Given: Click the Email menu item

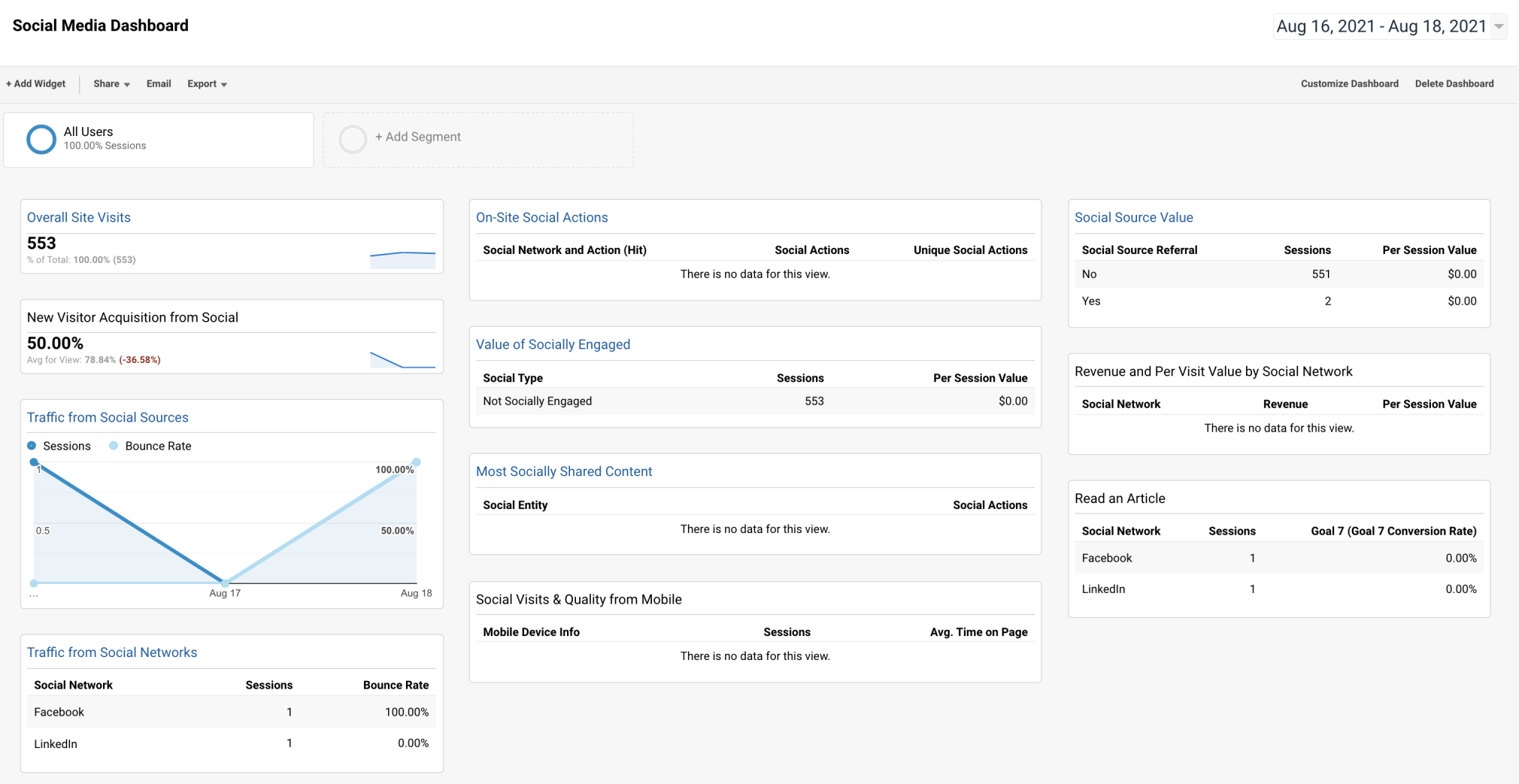Looking at the screenshot, I should pos(159,83).
